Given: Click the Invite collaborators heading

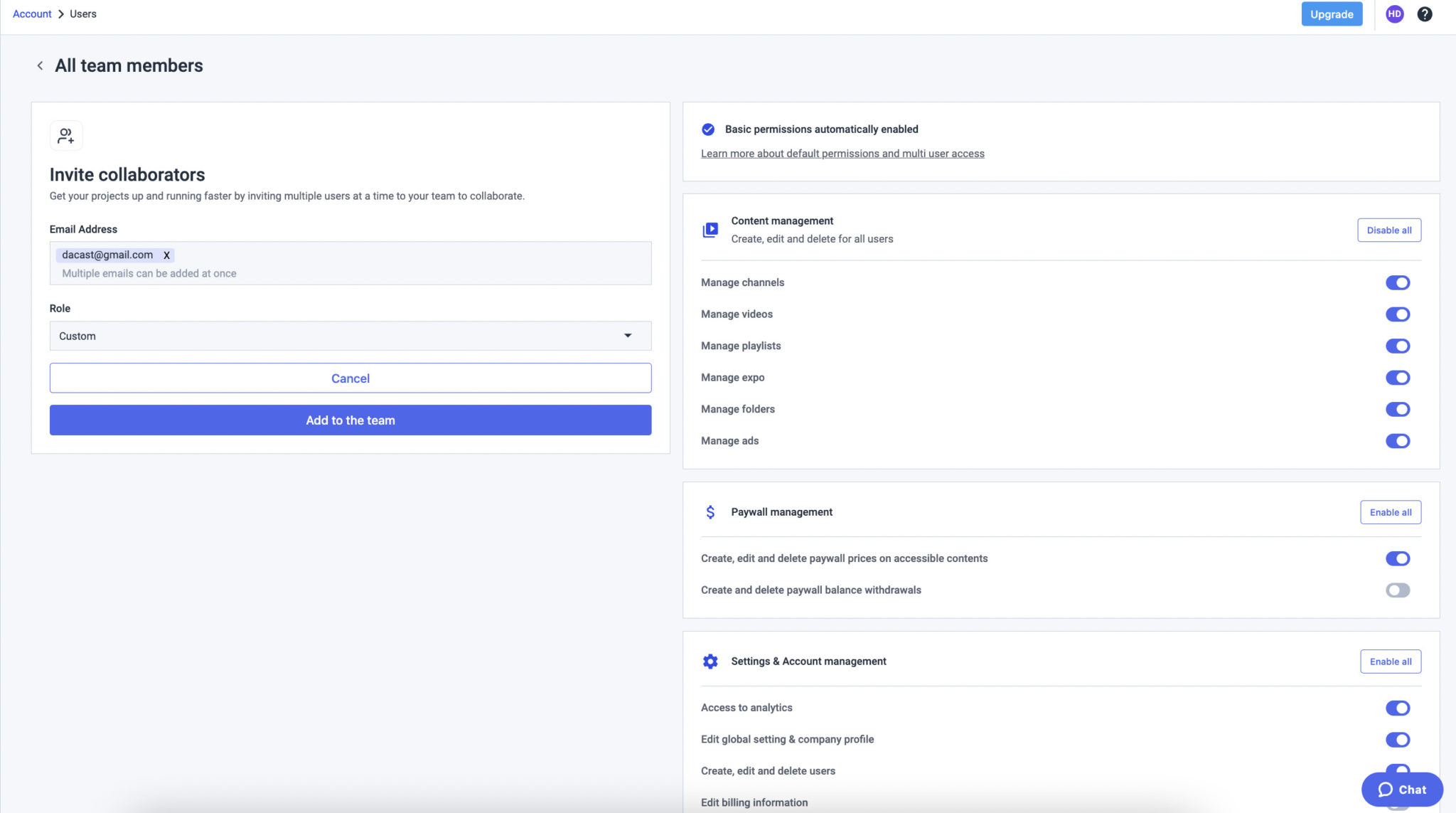Looking at the screenshot, I should (x=127, y=175).
